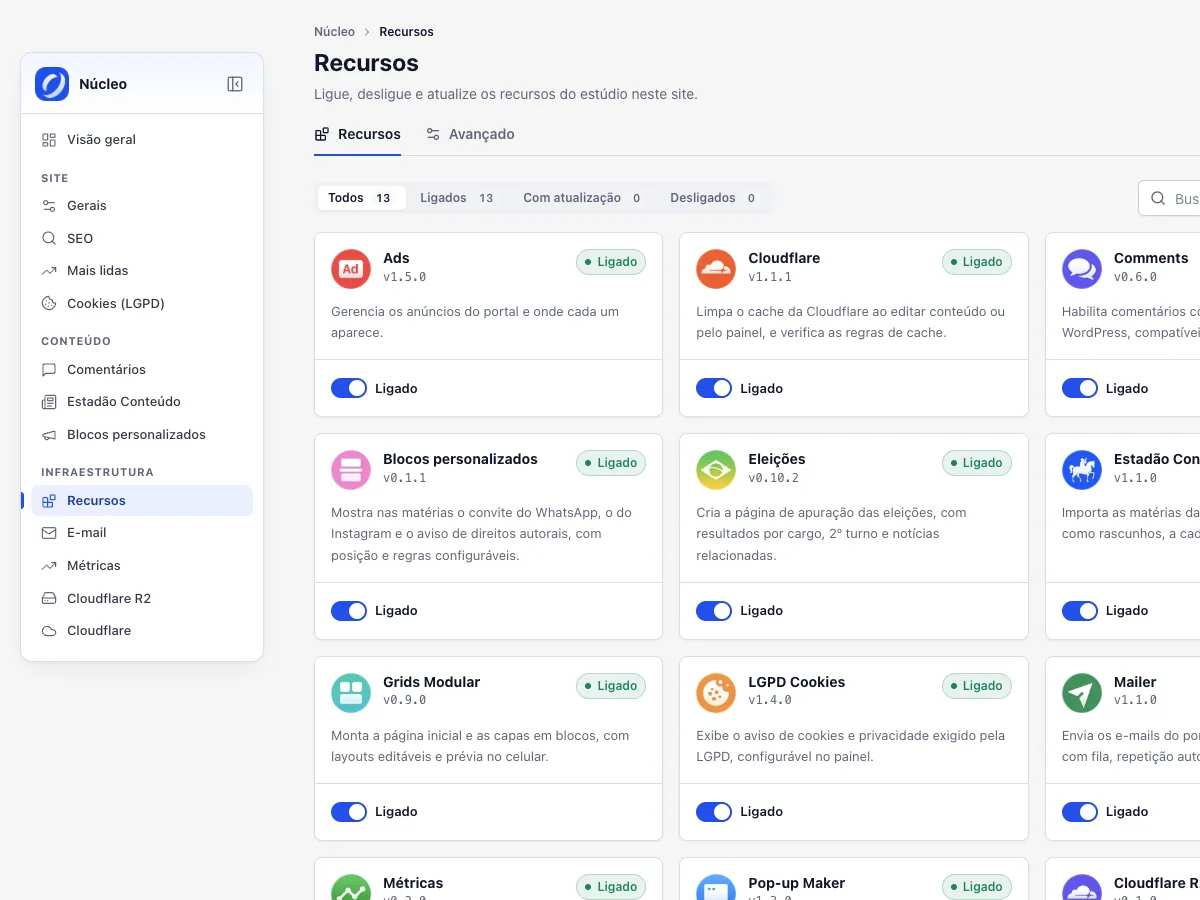Click the teal Grids Modular icon
The width and height of the screenshot is (1200, 900).
[351, 693]
